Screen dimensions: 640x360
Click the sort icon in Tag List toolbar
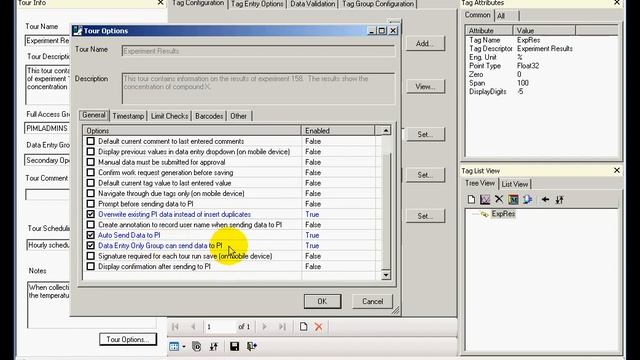click(x=560, y=199)
